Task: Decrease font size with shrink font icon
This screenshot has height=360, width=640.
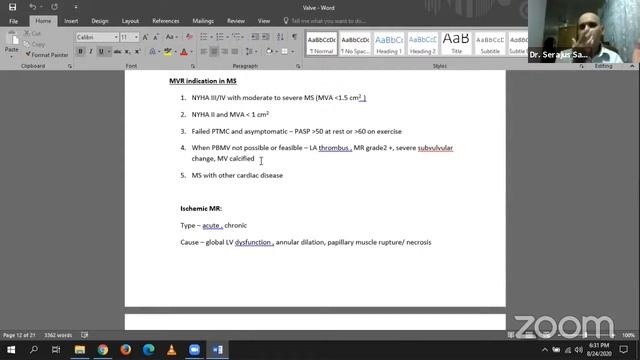Action: tap(156, 37)
